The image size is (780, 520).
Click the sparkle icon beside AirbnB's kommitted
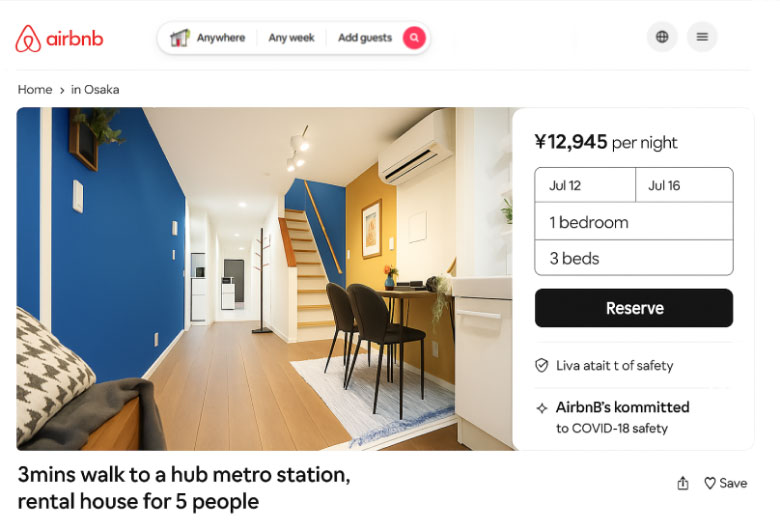541,408
